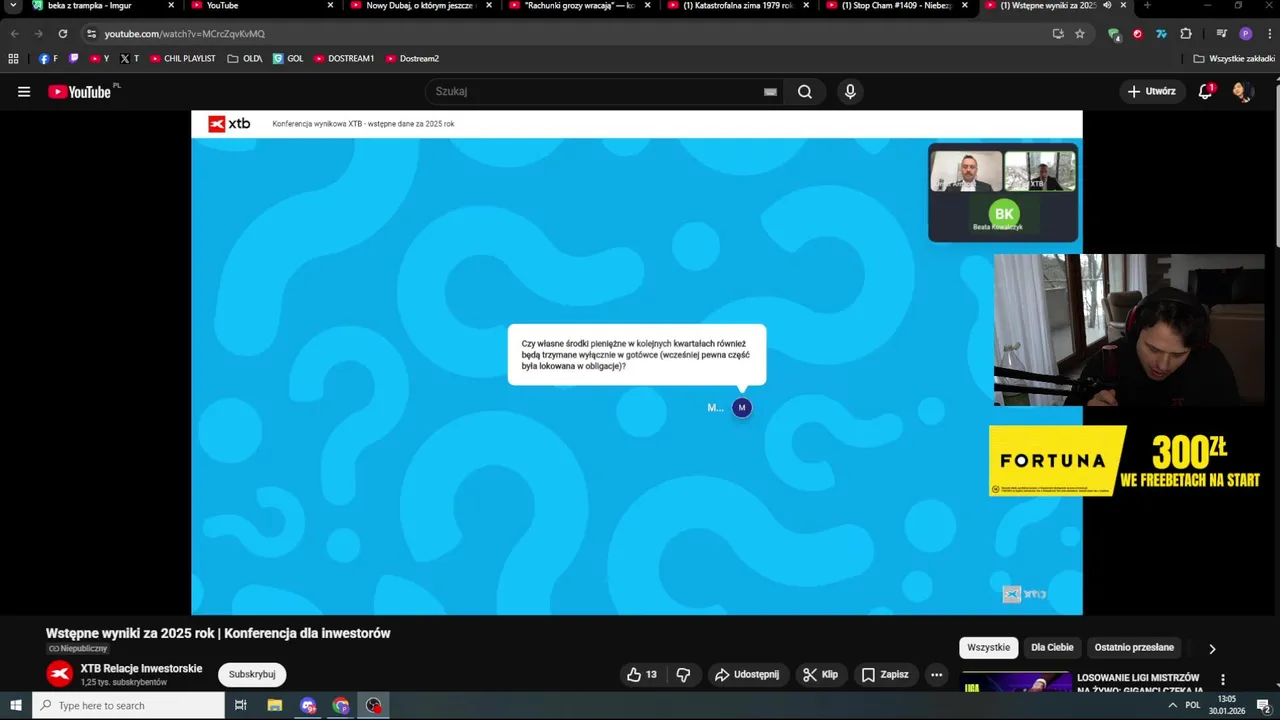Image resolution: width=1280 pixels, height=720 pixels.
Task: Open the three-dot more actions menu
Action: click(937, 675)
